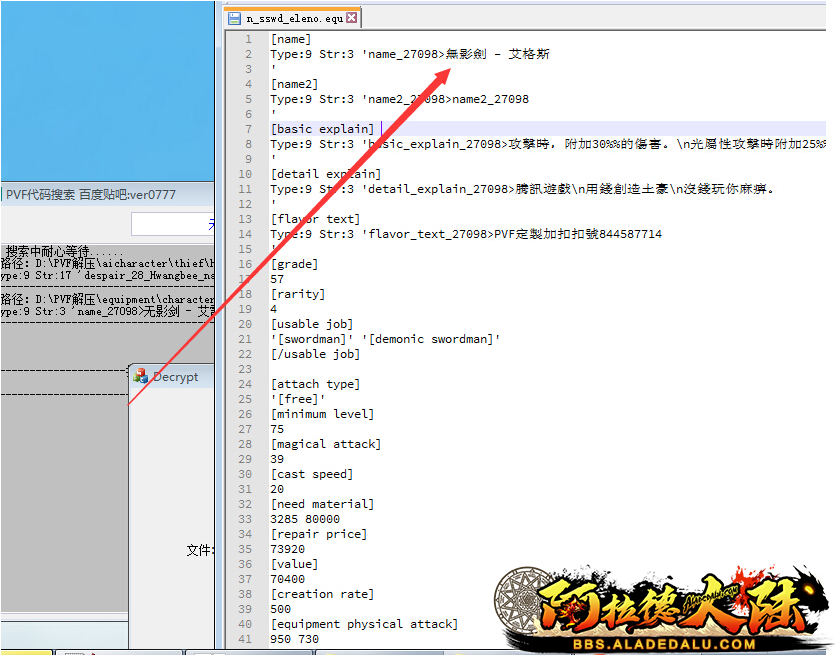Click the save disk icon on file tab
The width and height of the screenshot is (840, 659).
point(235,18)
